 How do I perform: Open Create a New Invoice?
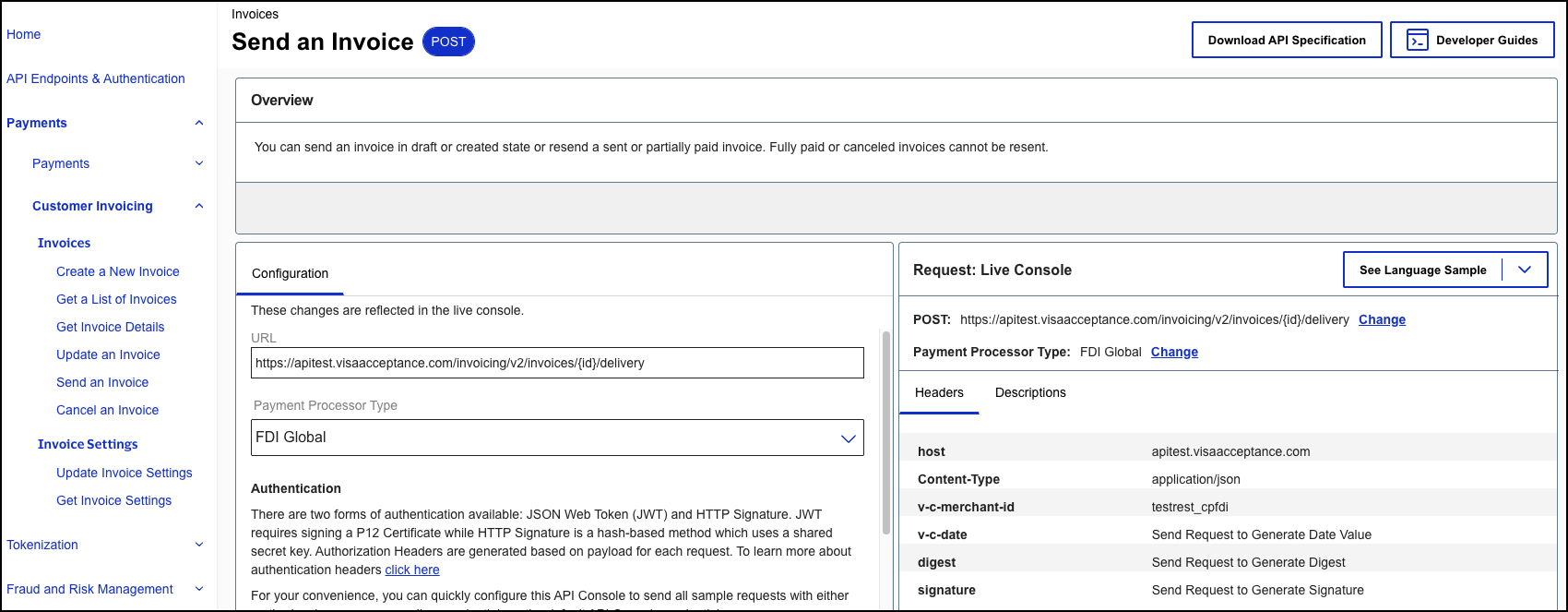(x=118, y=271)
